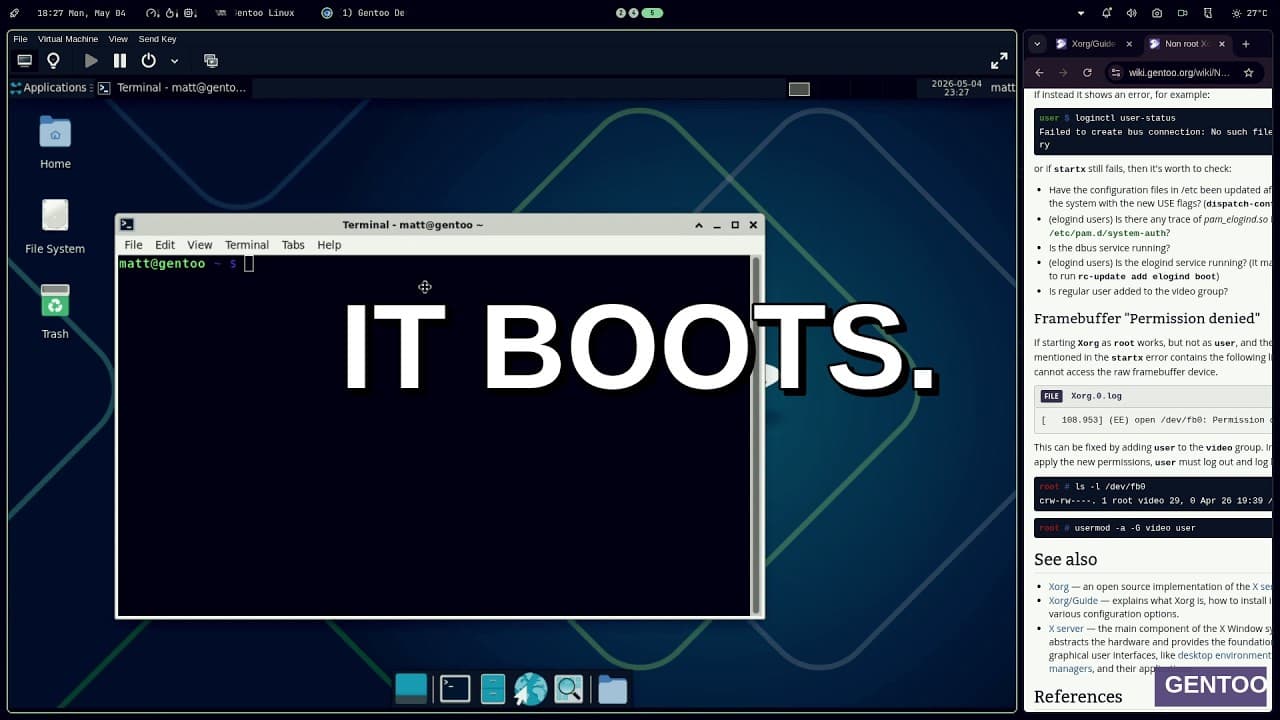Viewport: 1280px width, 720px height.
Task: Roll up the Terminal window with shade arrow
Action: click(x=699, y=225)
